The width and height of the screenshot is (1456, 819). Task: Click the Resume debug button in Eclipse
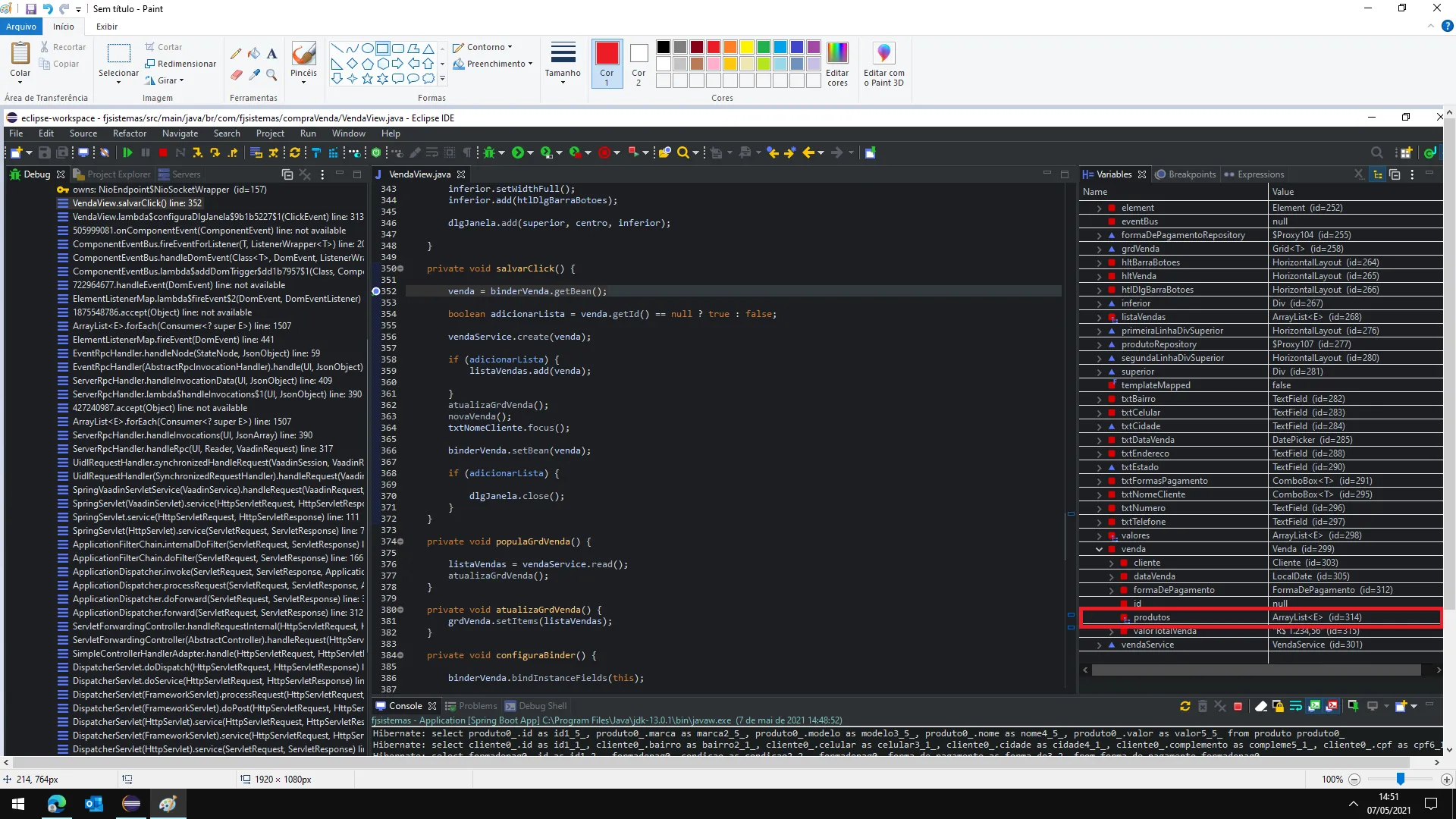127,153
